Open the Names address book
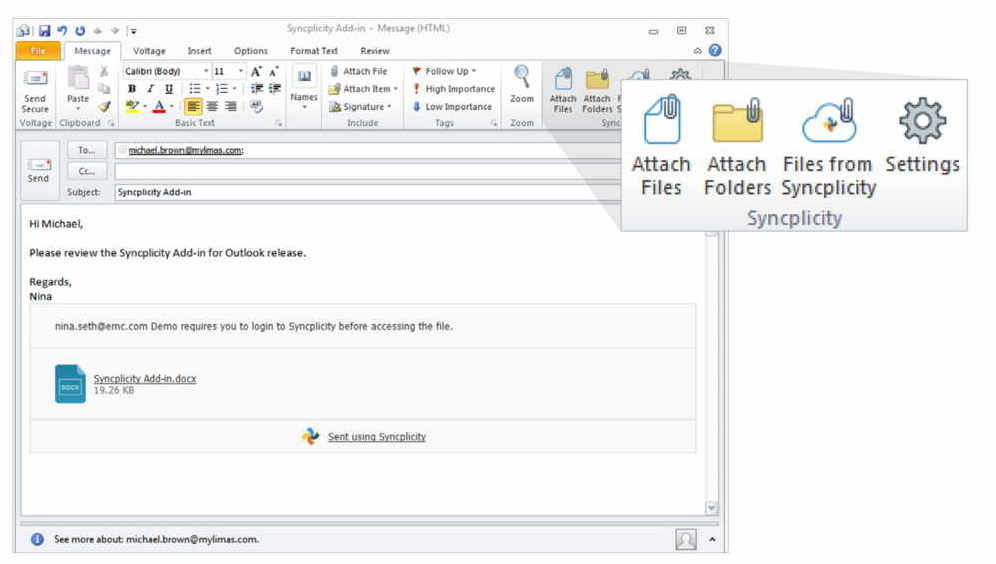This screenshot has height=564, width=996. pyautogui.click(x=304, y=88)
